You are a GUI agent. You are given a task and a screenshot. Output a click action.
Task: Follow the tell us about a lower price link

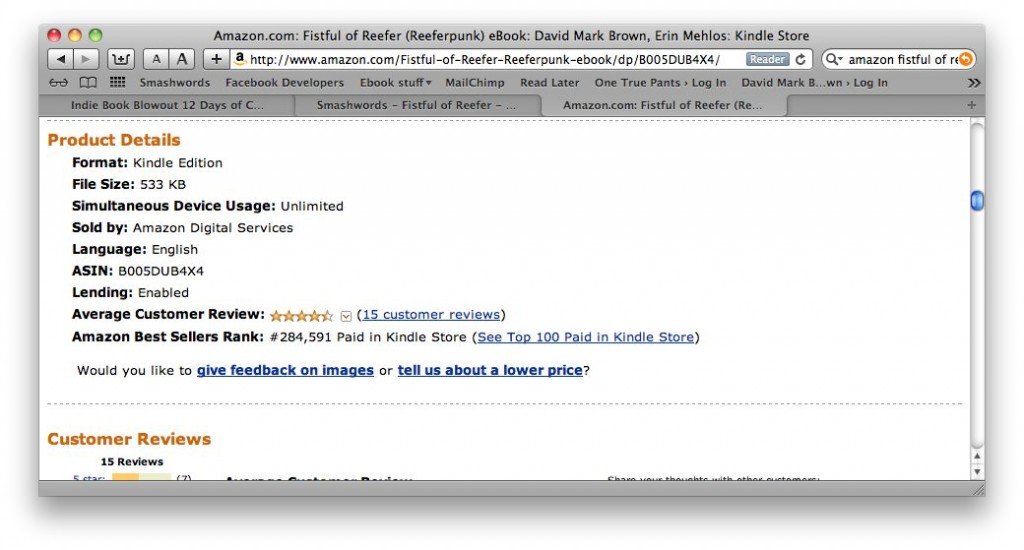click(x=490, y=370)
